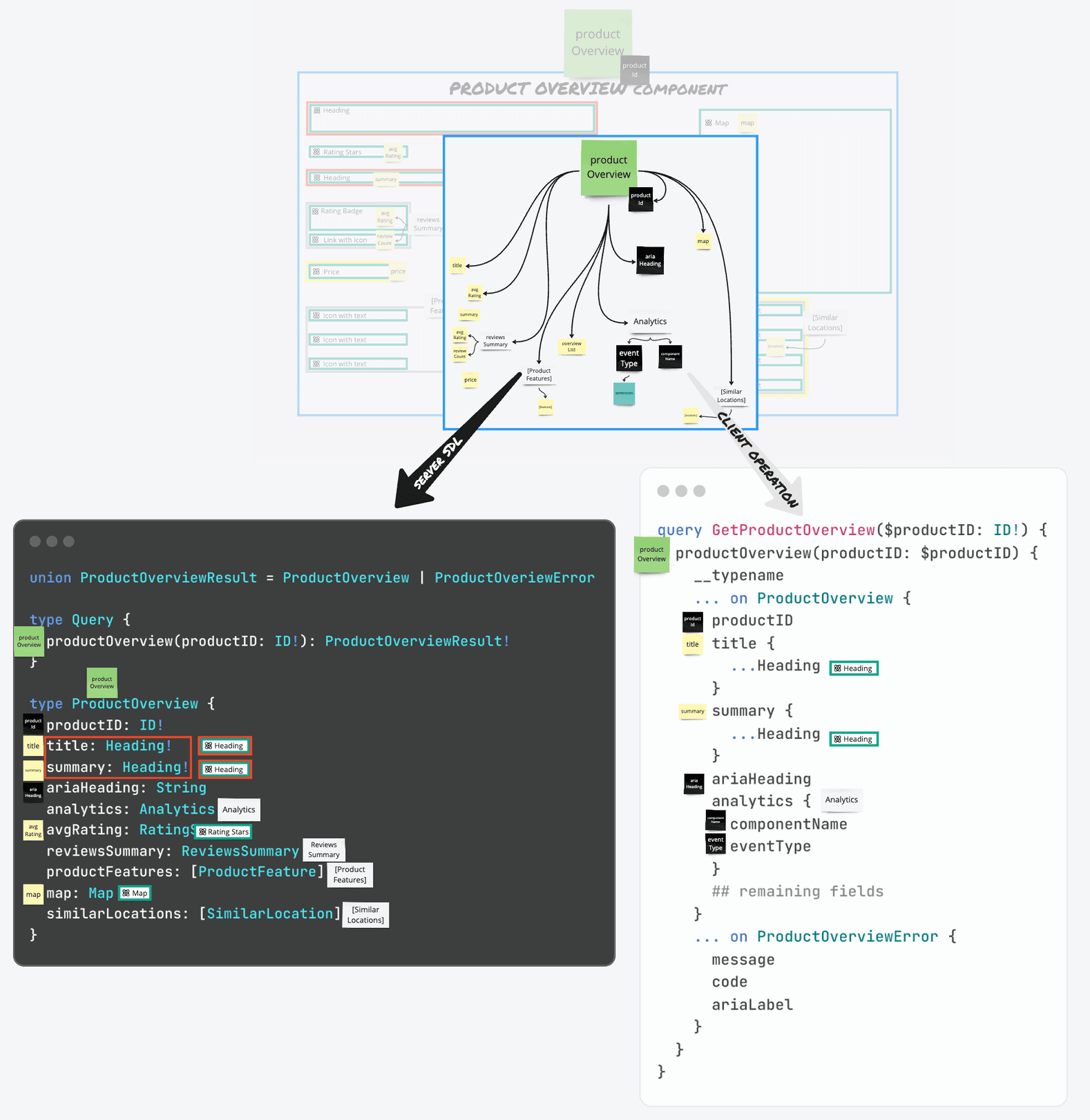
Task: Select the yellow avg Rating sticky in SDL panel
Action: click(x=33, y=831)
